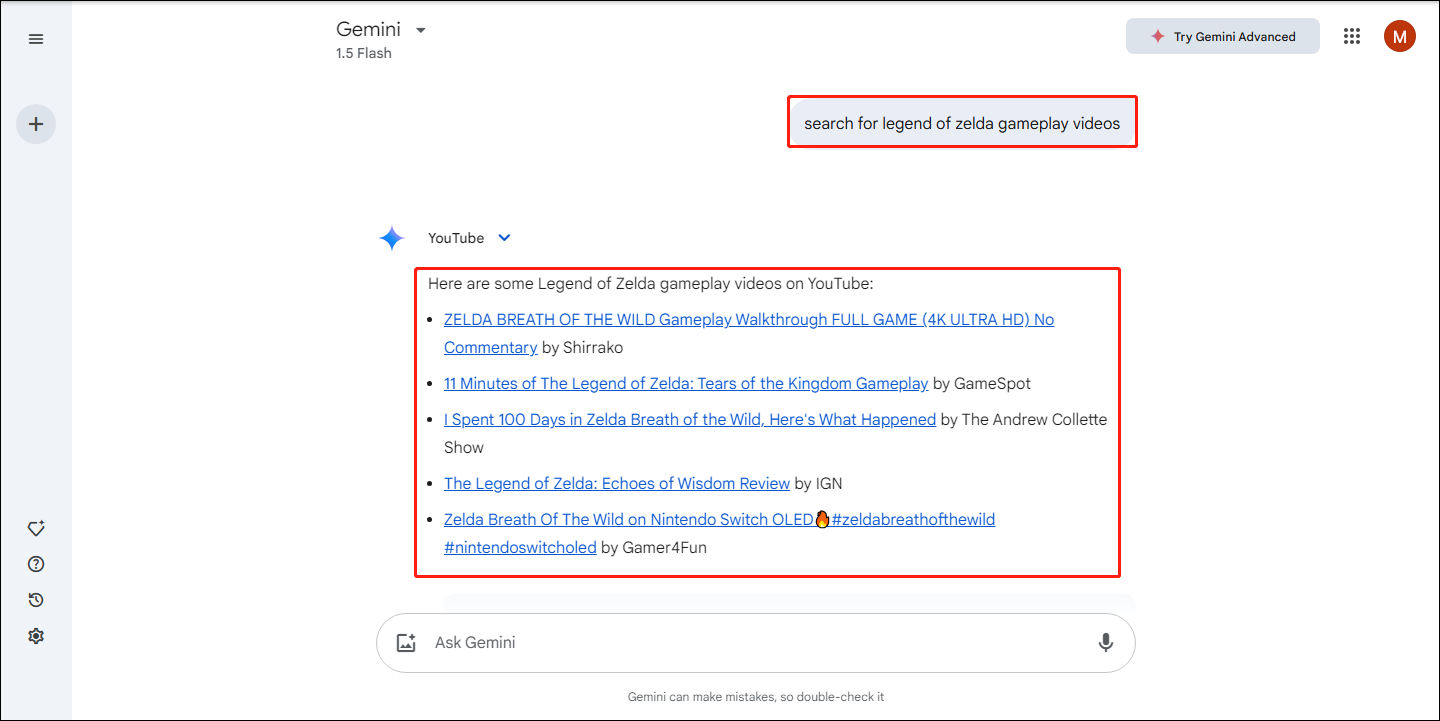This screenshot has height=721, width=1440.
Task: Open the Nintendo Switch OLED video link
Action: 628,520
